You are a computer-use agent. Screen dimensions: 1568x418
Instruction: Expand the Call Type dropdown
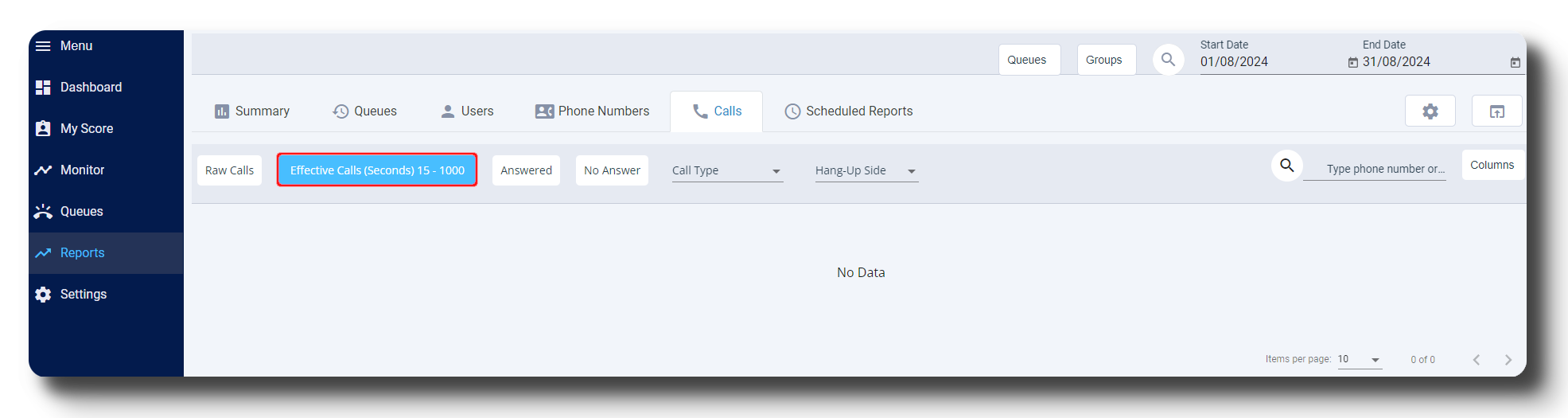[727, 170]
